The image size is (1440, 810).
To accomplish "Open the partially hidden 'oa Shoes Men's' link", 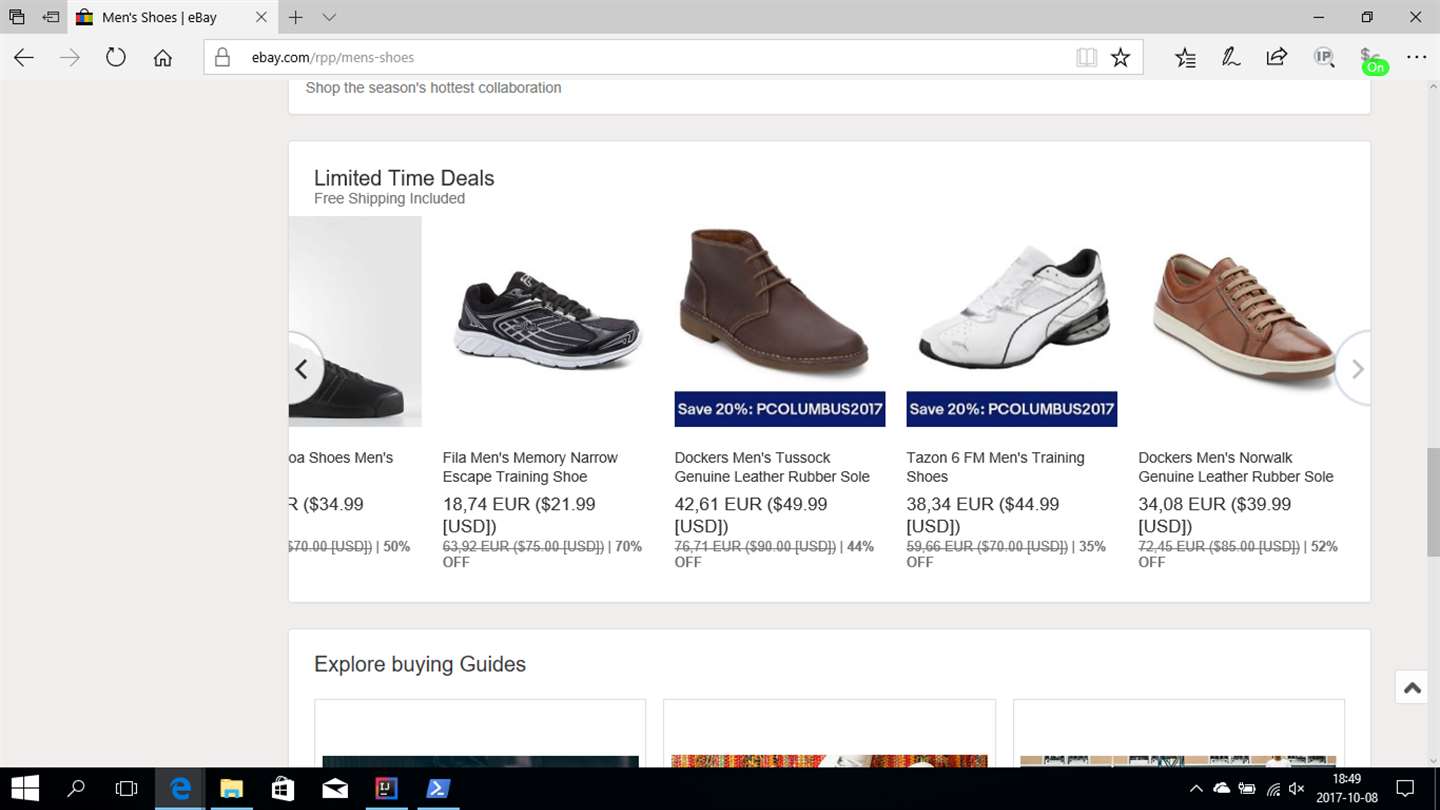I will 341,458.
